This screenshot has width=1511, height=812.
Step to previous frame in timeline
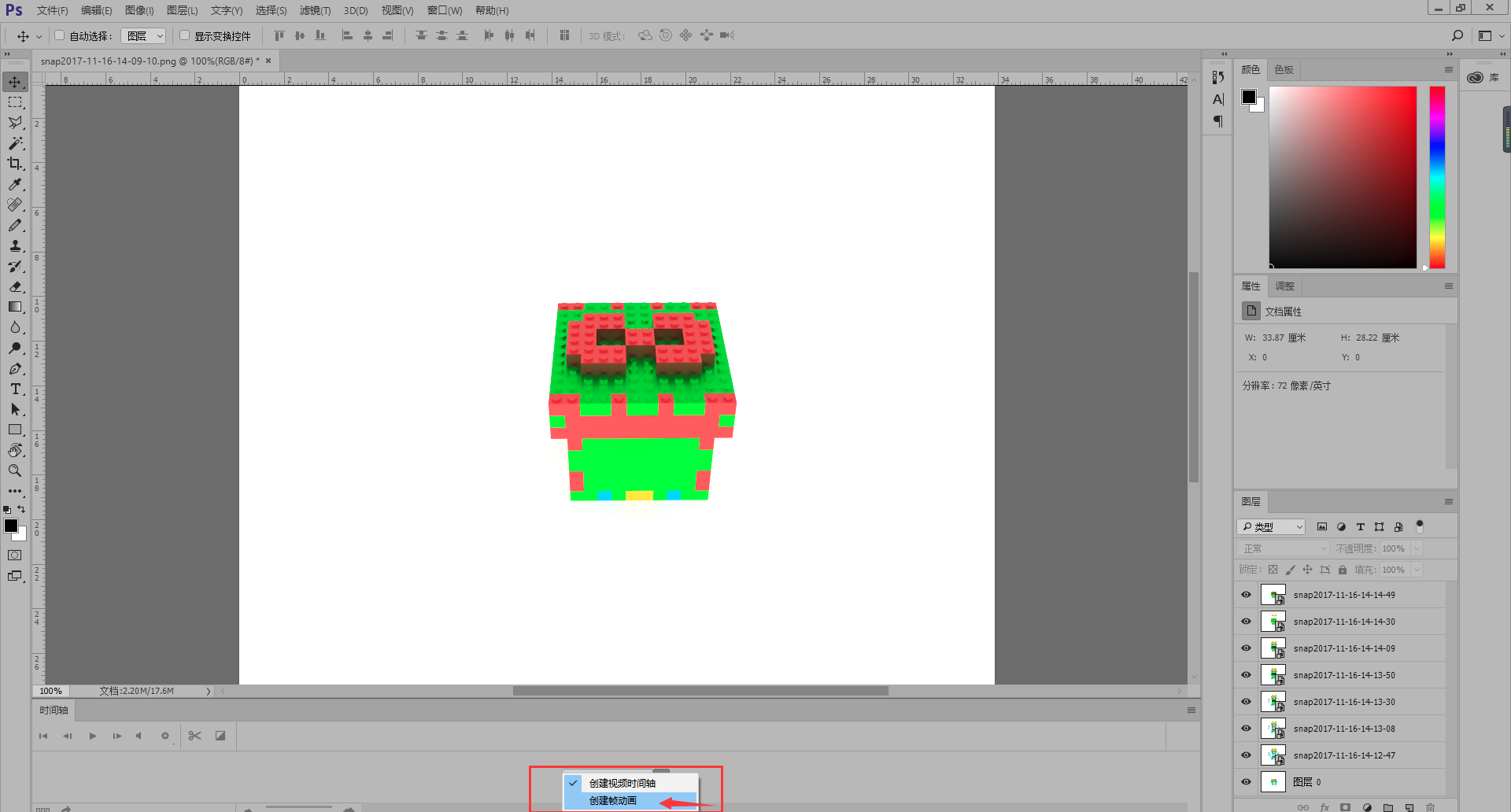68,736
